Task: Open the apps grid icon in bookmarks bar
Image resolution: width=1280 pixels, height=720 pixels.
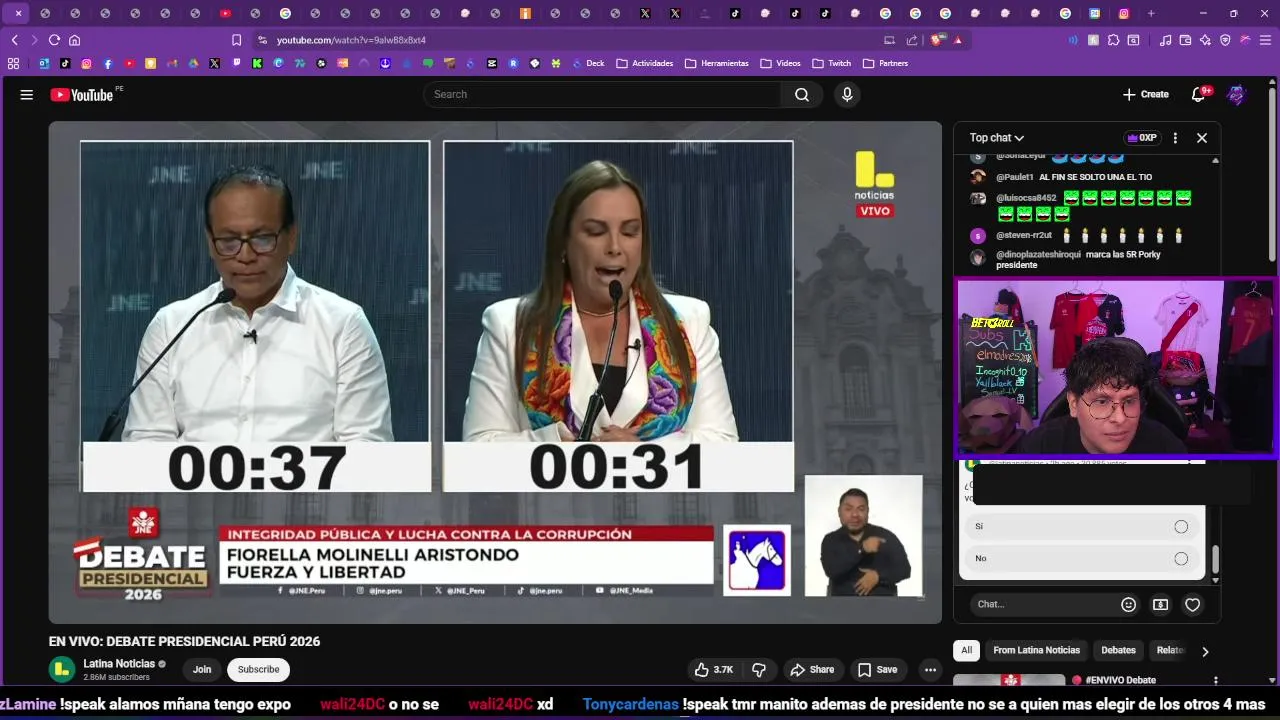Action: 13,63
